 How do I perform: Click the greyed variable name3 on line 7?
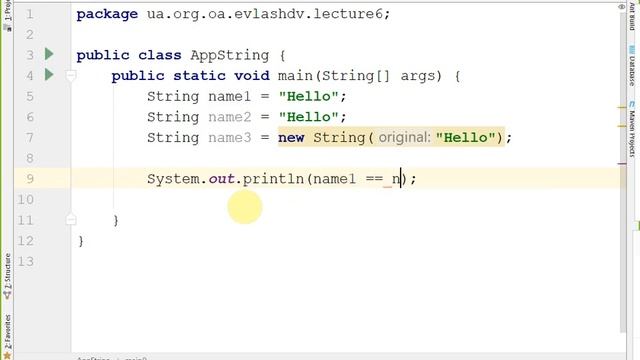click(230, 138)
